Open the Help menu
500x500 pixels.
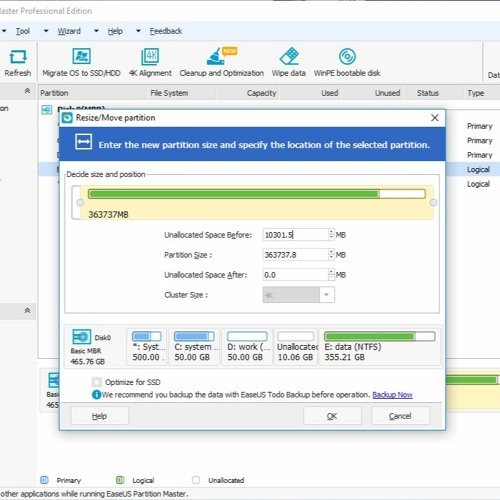pos(115,31)
